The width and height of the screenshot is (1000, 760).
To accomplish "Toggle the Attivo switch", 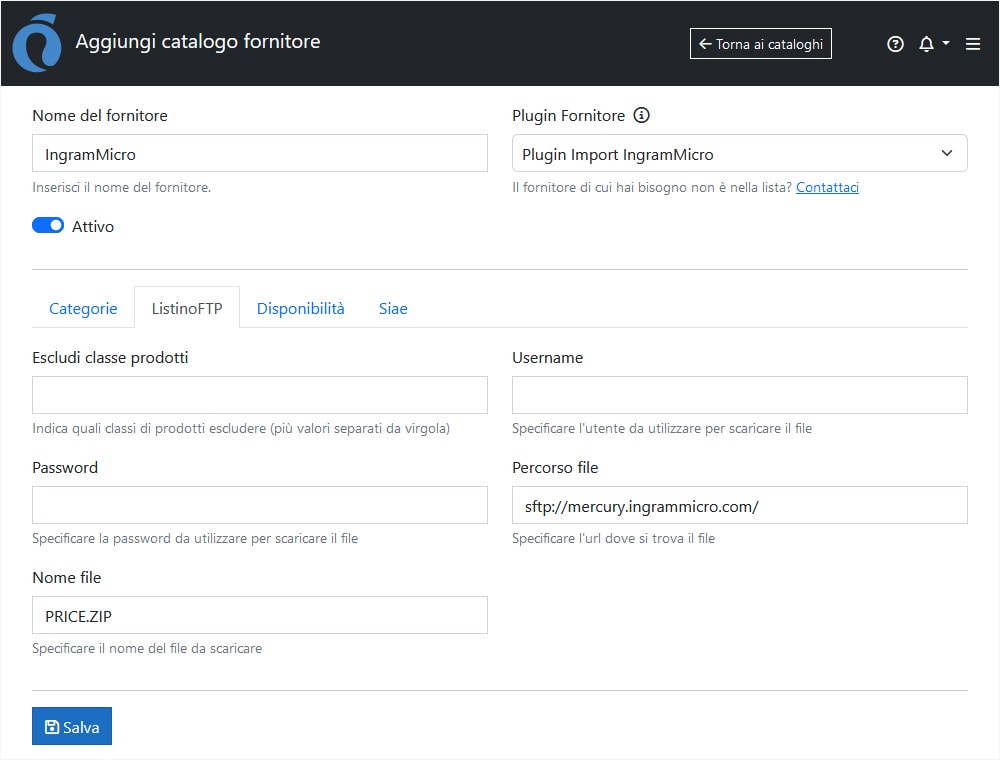I will pos(48,226).
